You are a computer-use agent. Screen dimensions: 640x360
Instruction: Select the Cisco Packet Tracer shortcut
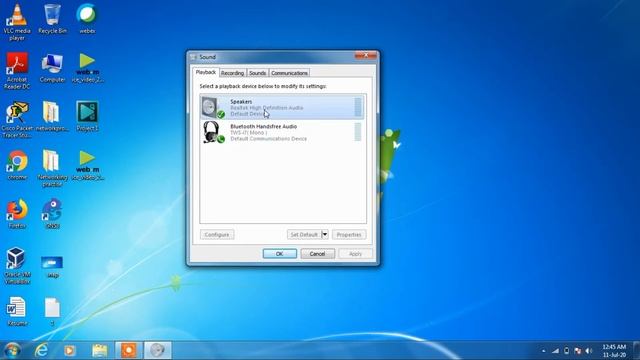[x=17, y=120]
